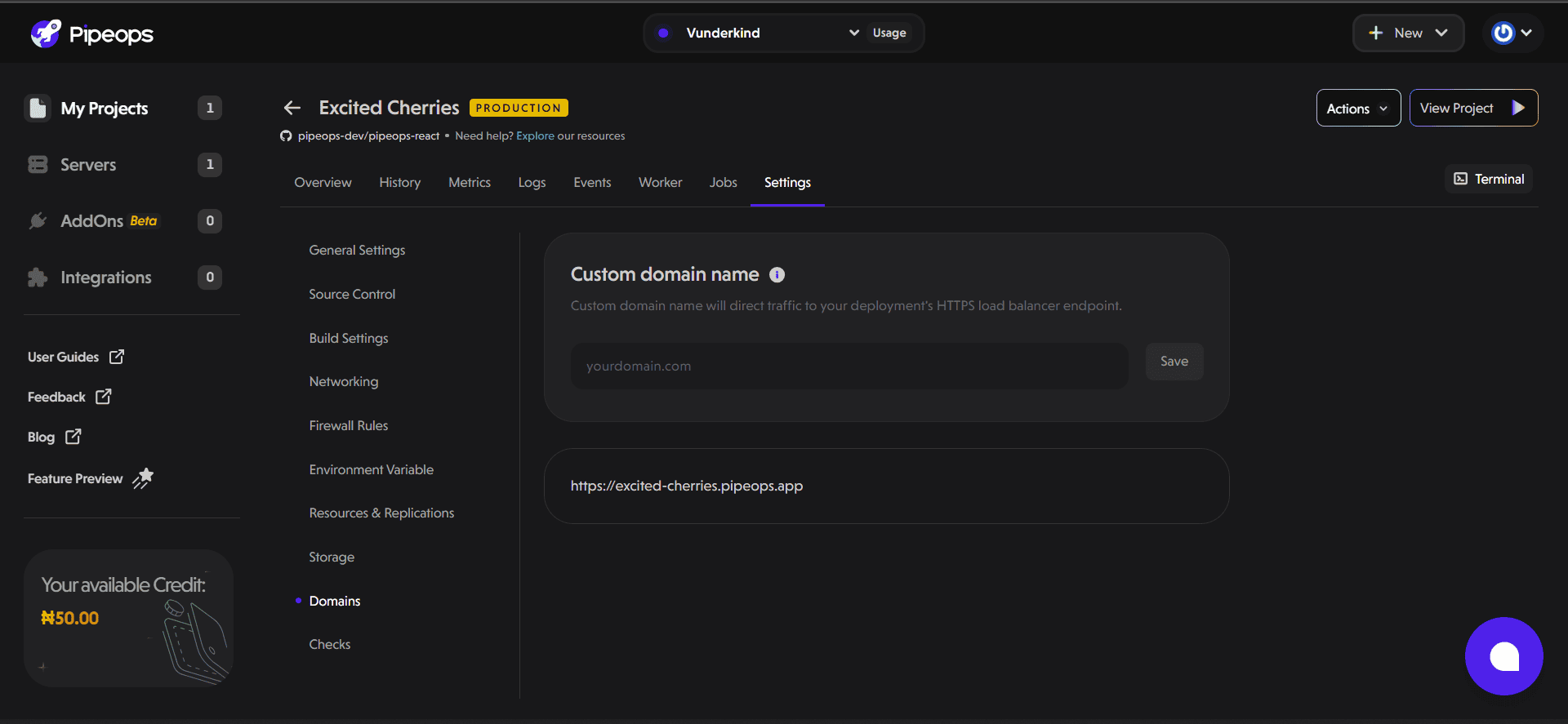Screen dimensions: 1568x724
Task: Open the chat support bubble
Action: 1504,656
